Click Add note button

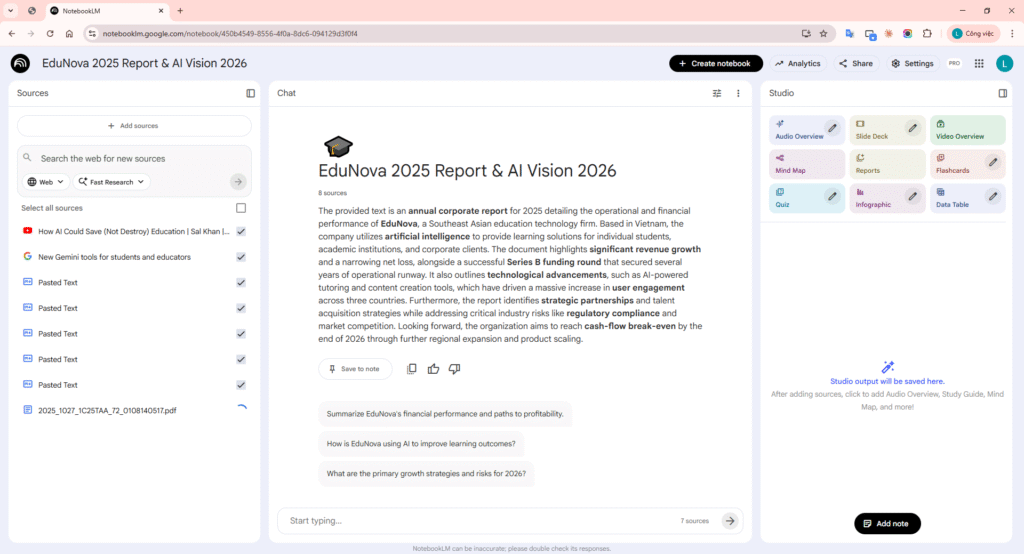887,524
